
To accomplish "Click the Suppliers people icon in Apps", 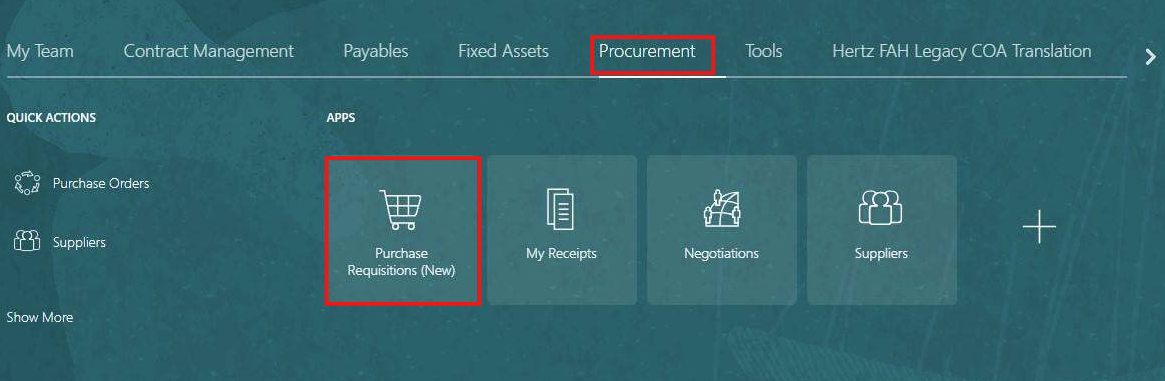I will 880,207.
